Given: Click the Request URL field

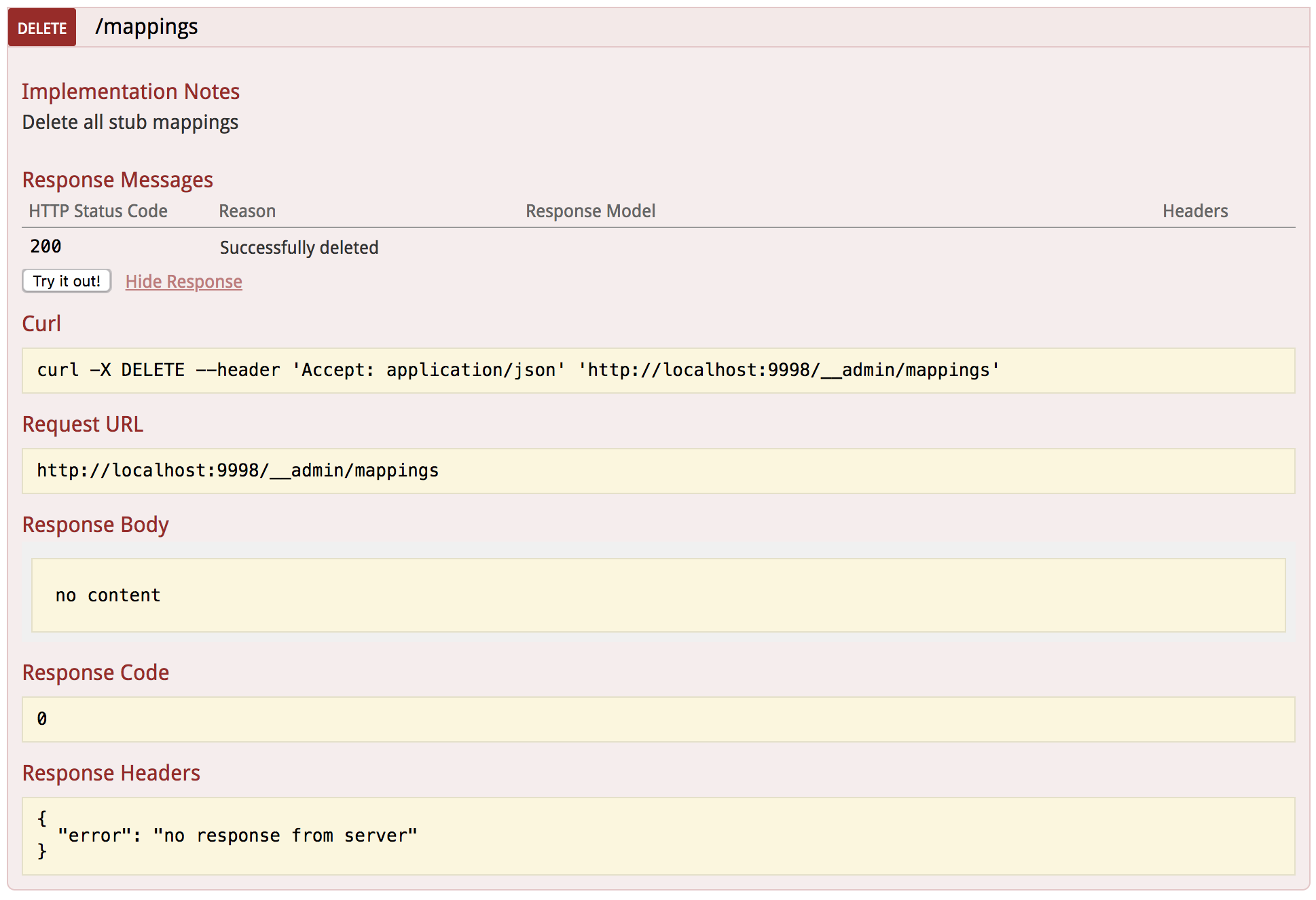Looking at the screenshot, I should click(238, 470).
